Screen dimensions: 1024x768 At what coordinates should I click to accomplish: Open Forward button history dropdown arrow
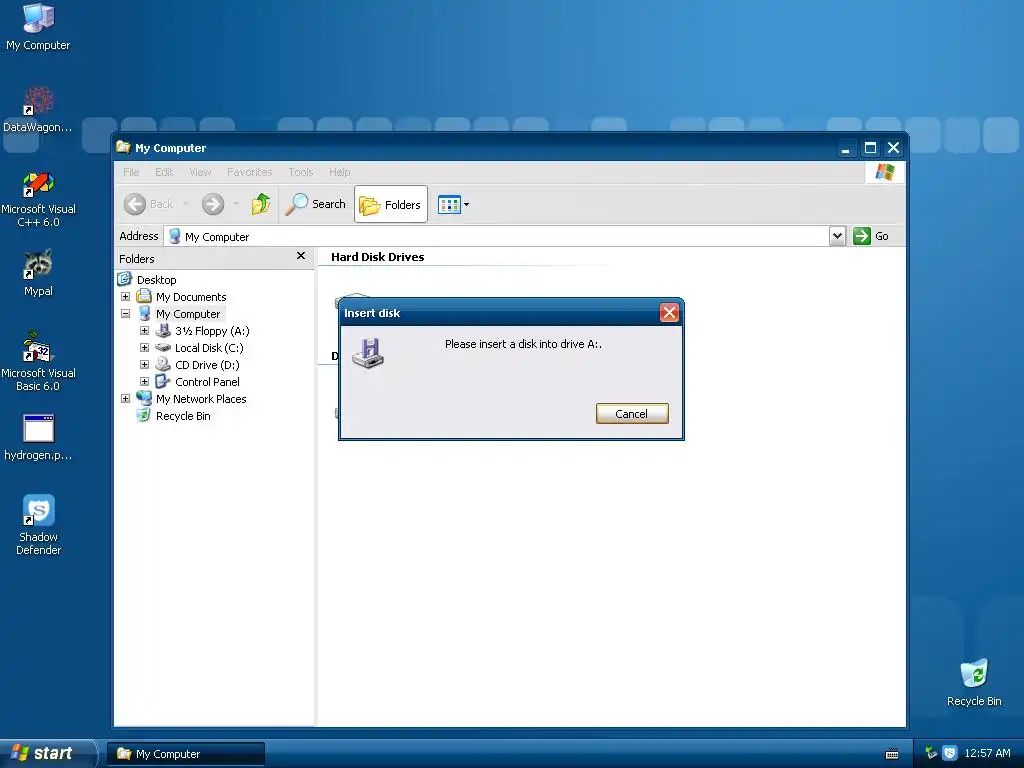coord(236,204)
